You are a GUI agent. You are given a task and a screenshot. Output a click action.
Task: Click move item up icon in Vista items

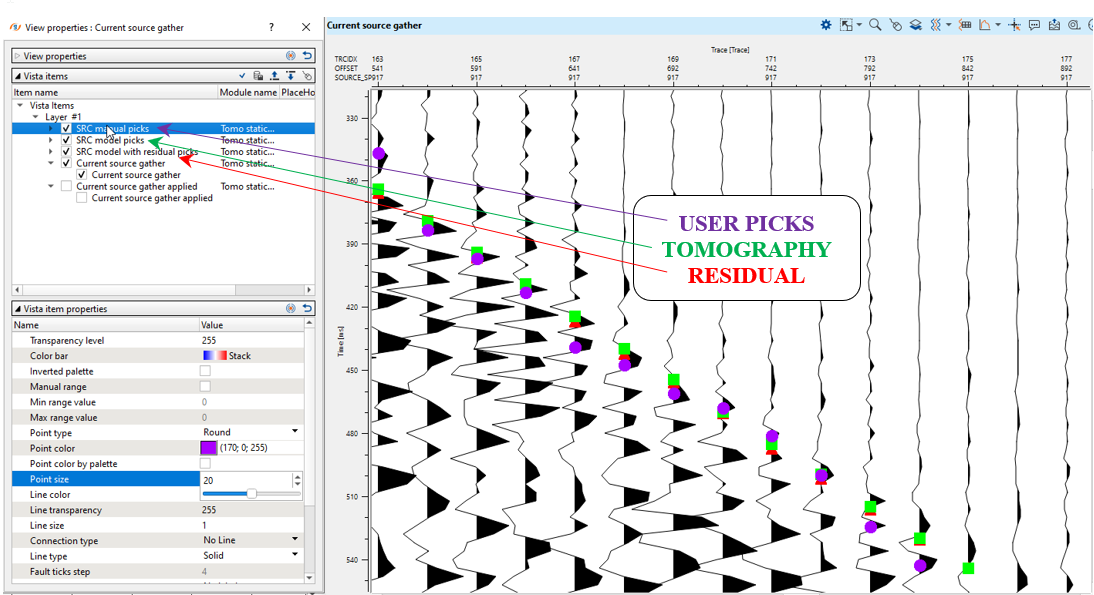(x=274, y=76)
